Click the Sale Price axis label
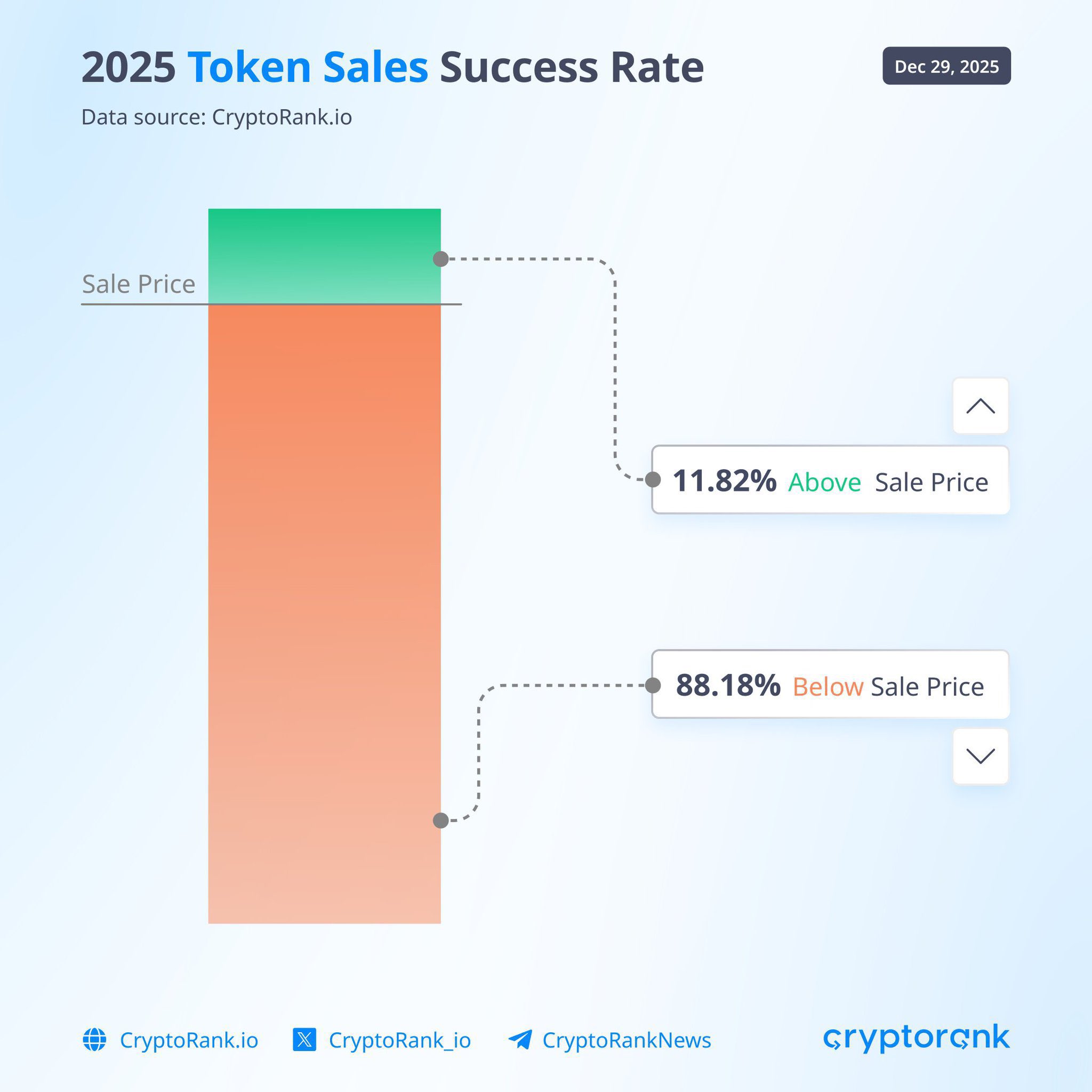 click(139, 284)
